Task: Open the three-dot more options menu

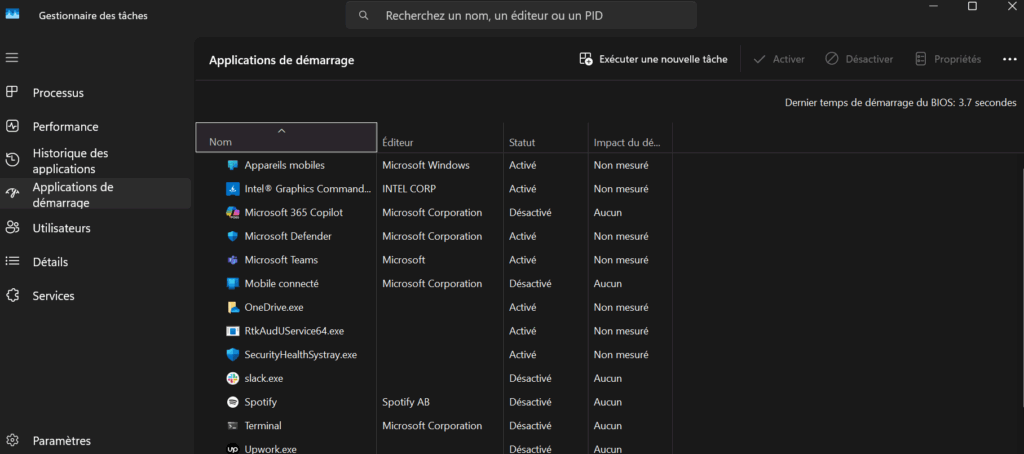Action: pos(1010,59)
